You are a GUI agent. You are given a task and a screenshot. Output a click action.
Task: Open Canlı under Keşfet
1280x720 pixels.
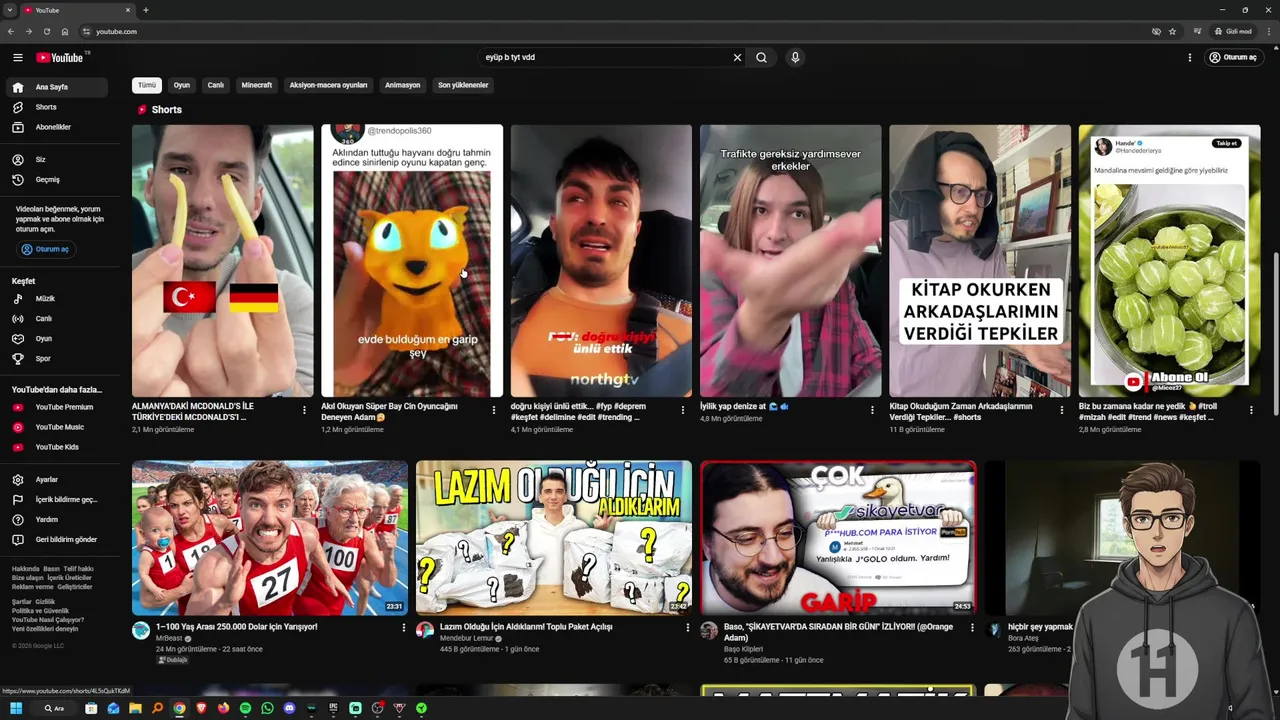pyautogui.click(x=56, y=318)
